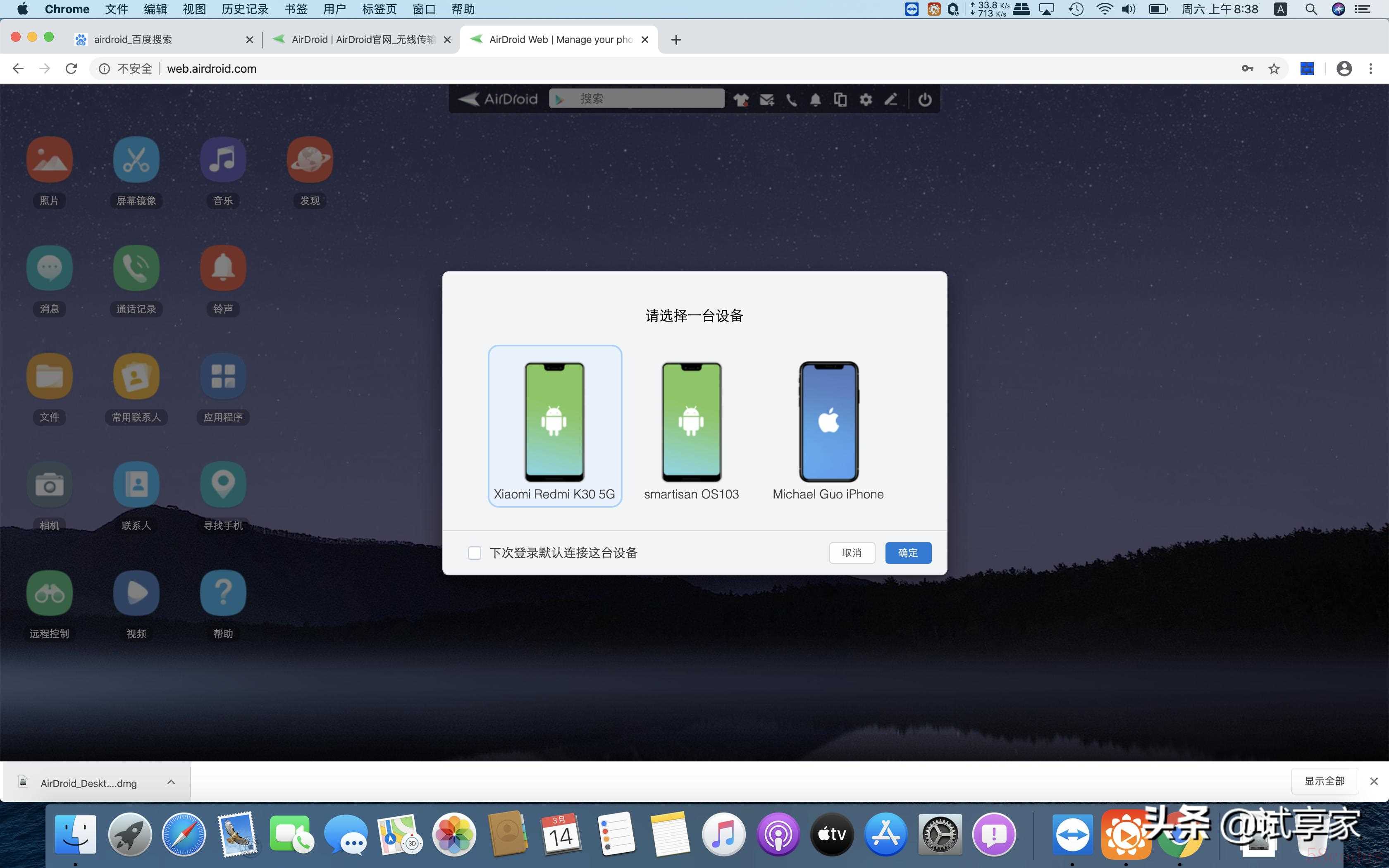Open the 帮助 help question-mark icon
The width and height of the screenshot is (1389, 868).
tap(223, 593)
